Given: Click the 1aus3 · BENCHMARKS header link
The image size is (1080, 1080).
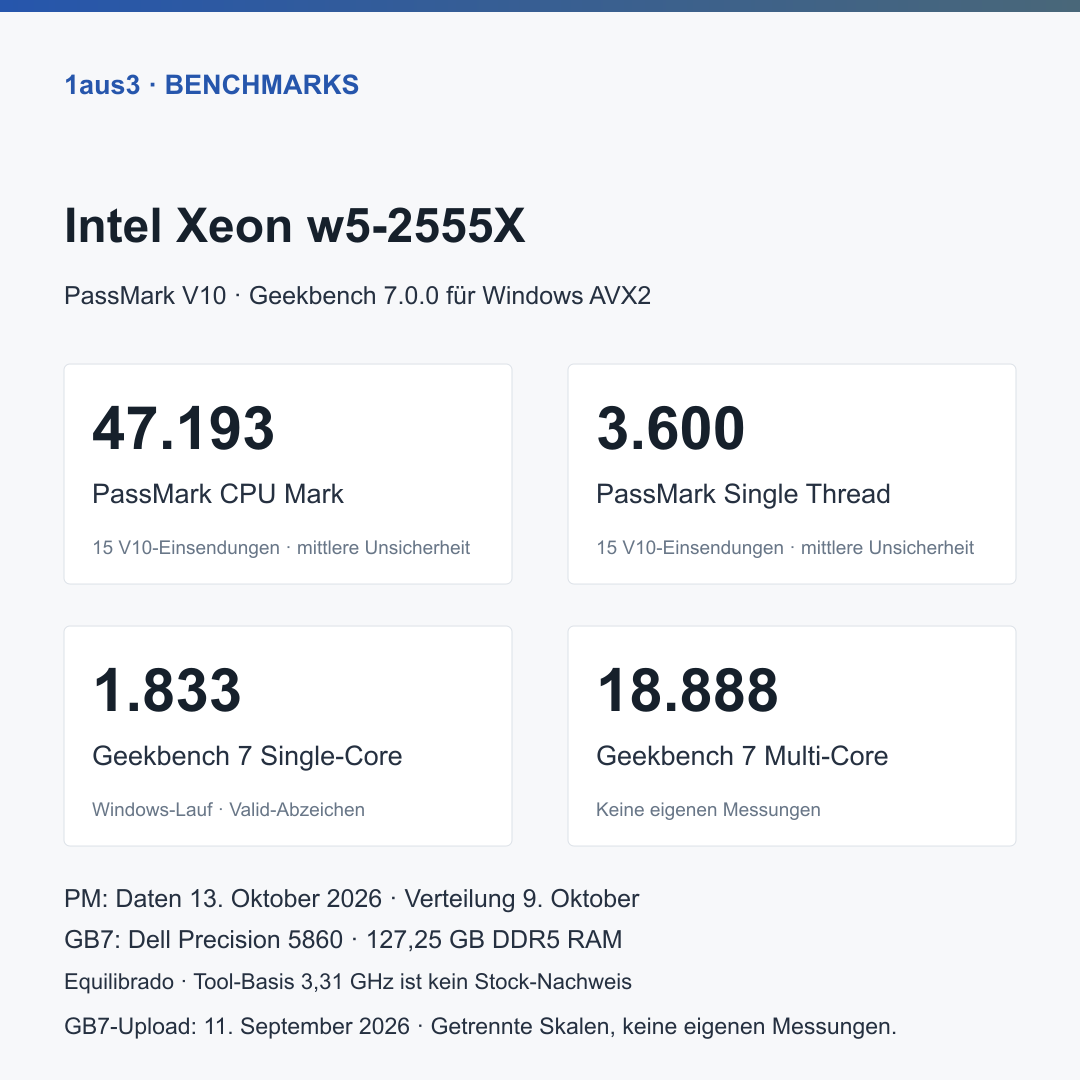Looking at the screenshot, I should 211,85.
